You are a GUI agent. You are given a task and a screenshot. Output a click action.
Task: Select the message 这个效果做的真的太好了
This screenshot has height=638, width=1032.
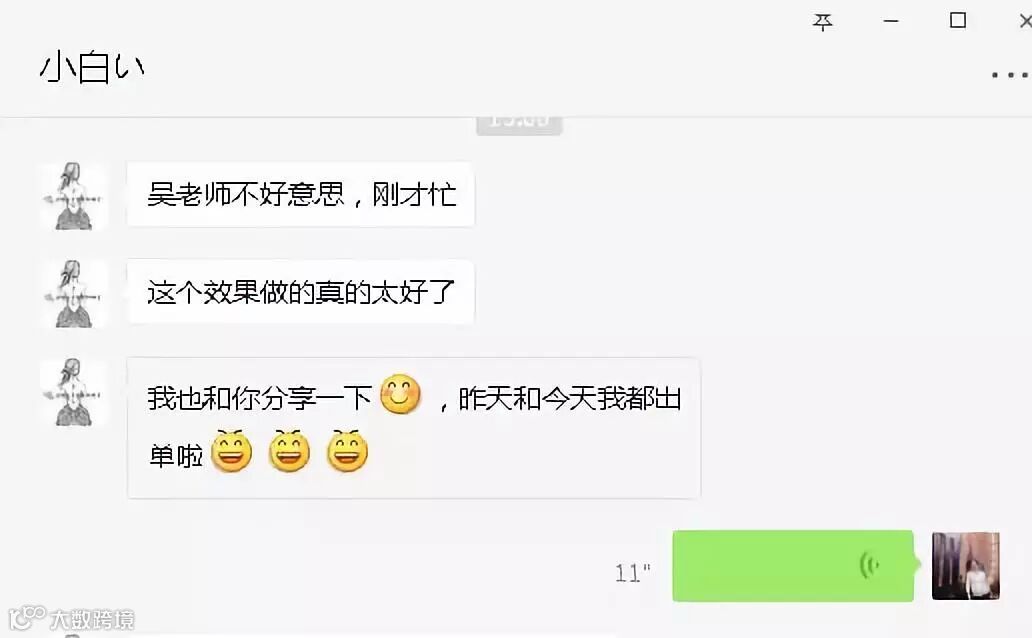[301, 292]
